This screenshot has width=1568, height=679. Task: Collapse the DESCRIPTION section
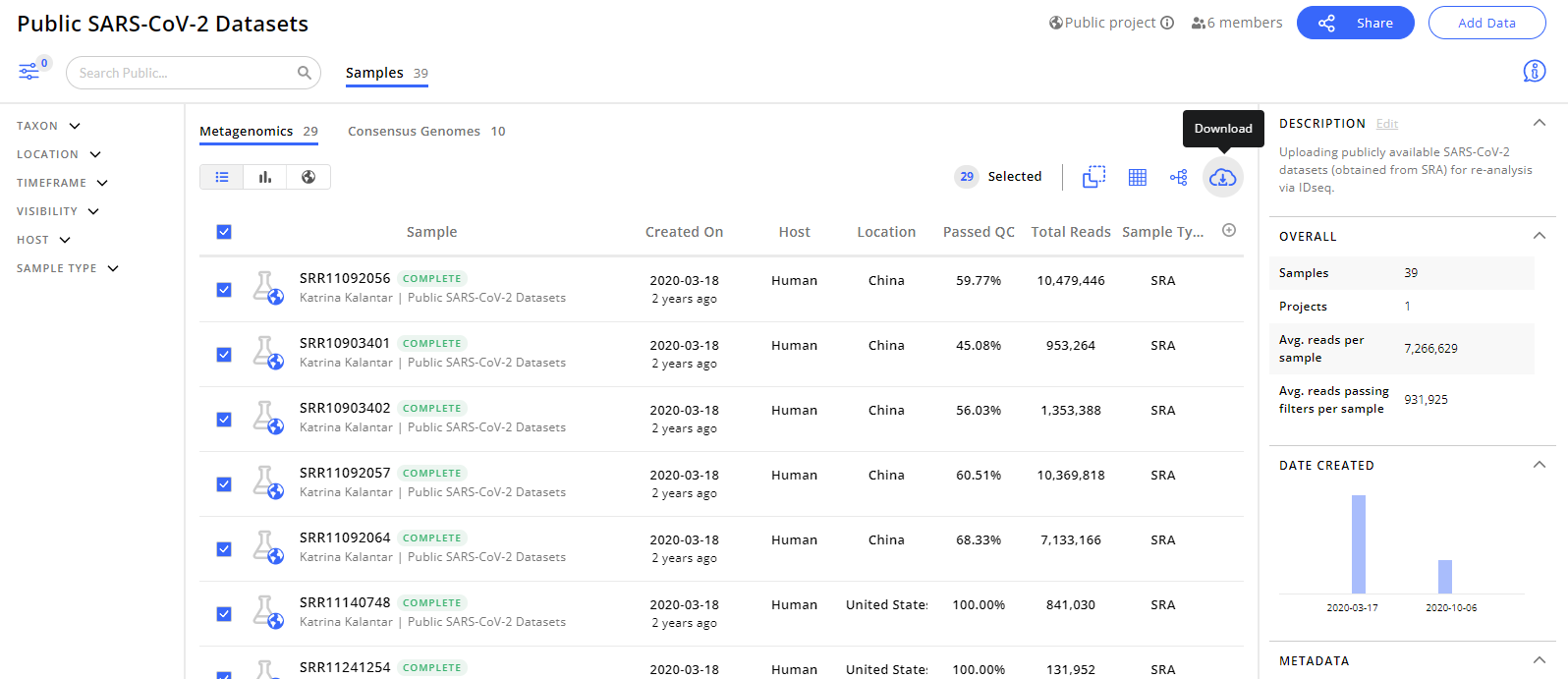click(1540, 123)
